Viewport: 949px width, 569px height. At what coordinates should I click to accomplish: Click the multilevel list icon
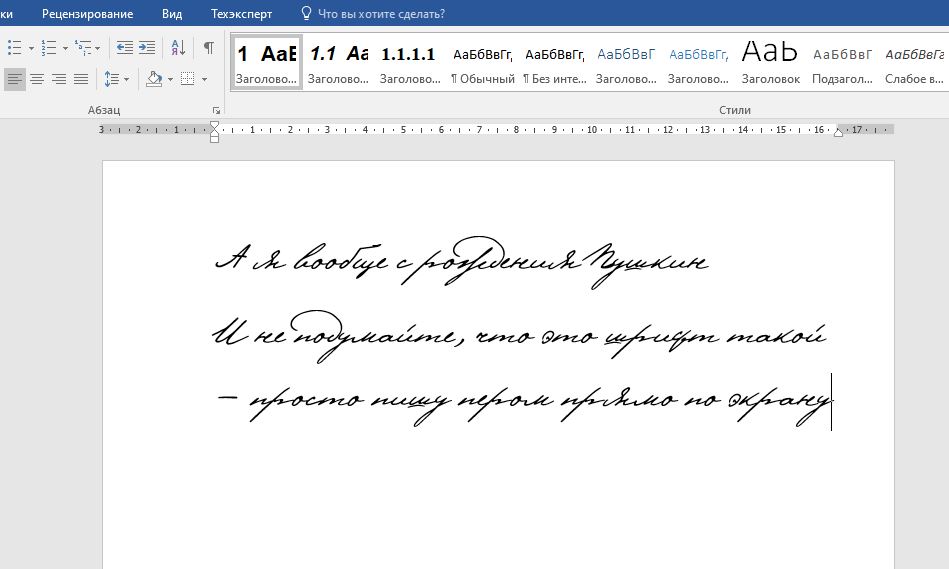(82, 47)
